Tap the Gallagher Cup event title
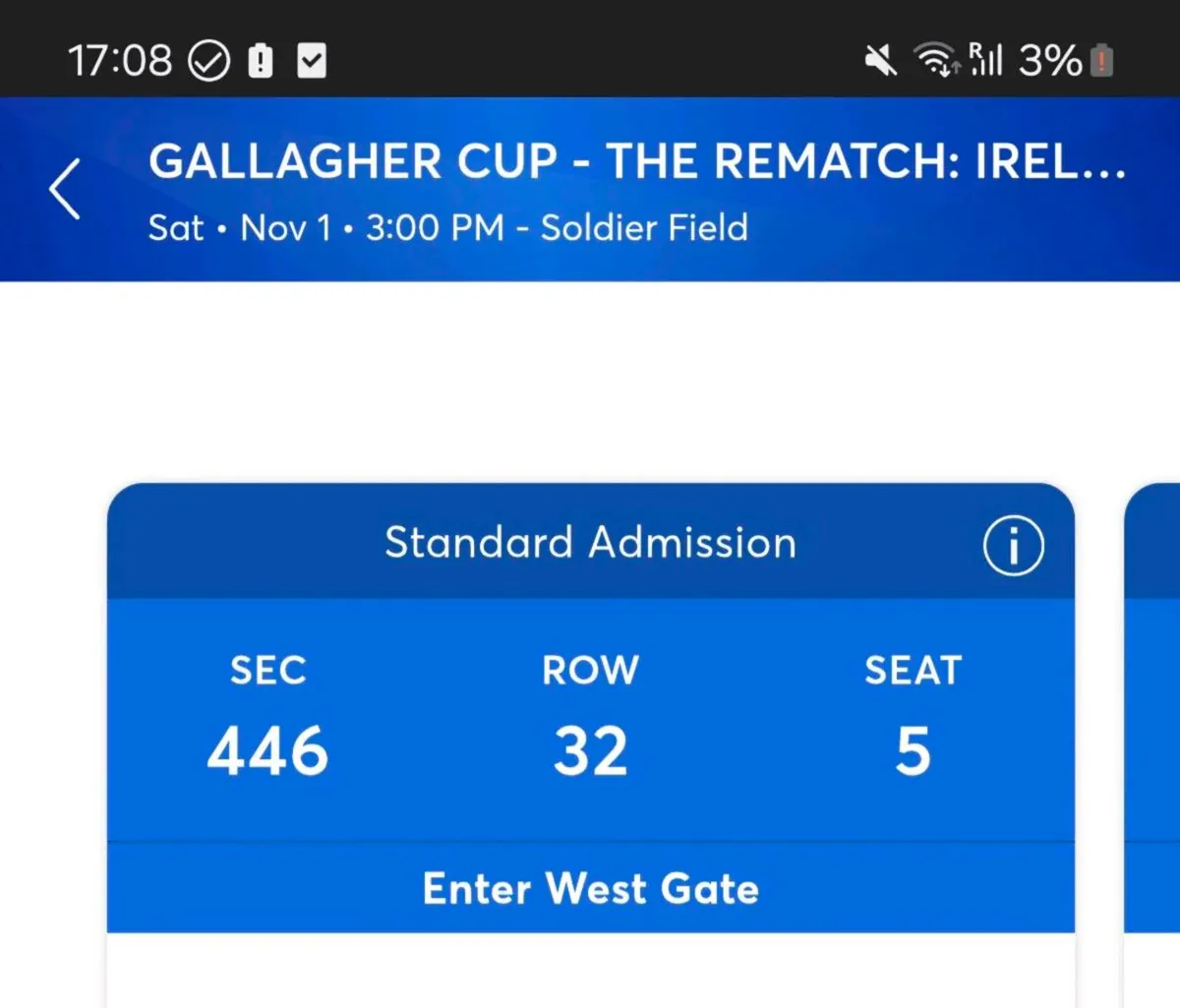This screenshot has width=1180, height=1008. (636, 162)
